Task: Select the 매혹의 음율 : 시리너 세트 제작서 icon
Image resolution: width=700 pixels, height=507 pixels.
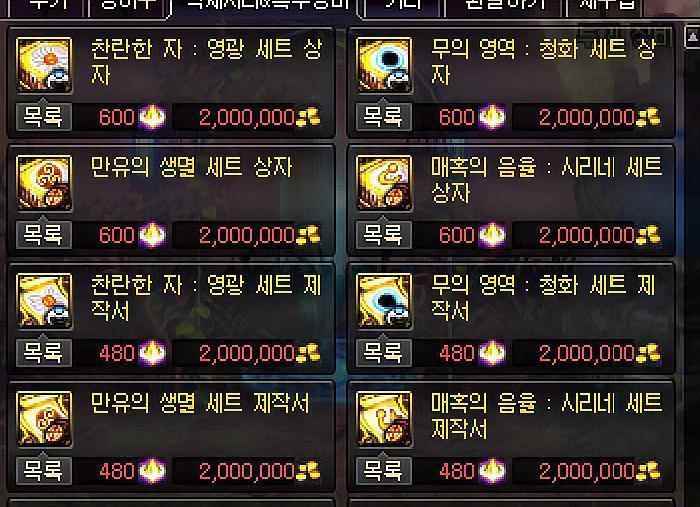Action: tap(384, 419)
